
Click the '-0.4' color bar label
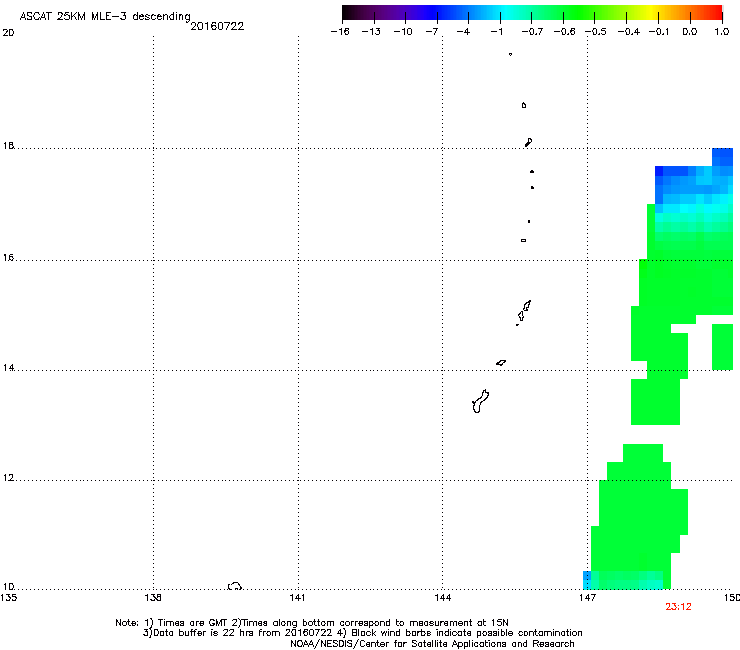629,32
